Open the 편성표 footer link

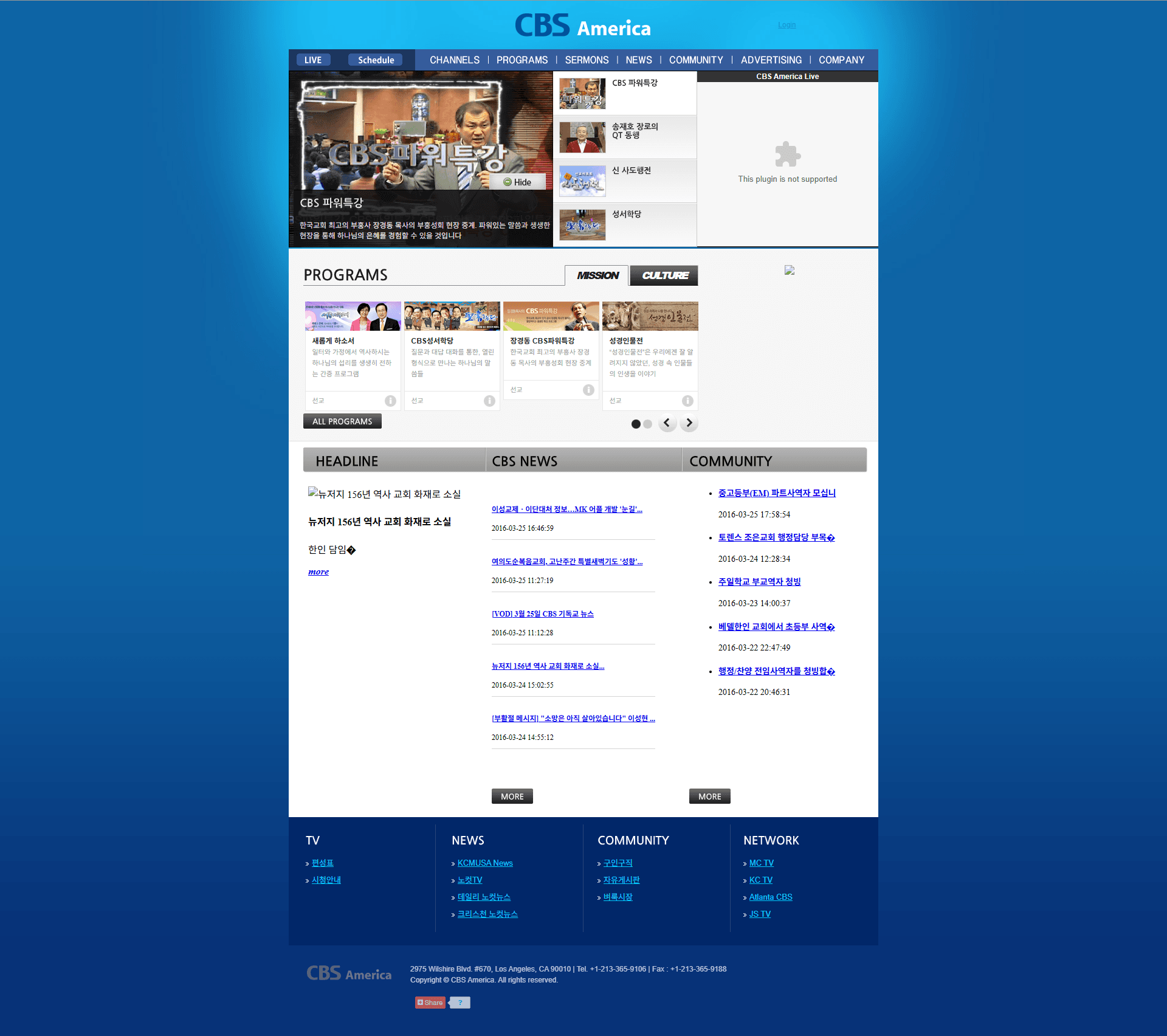coord(323,863)
